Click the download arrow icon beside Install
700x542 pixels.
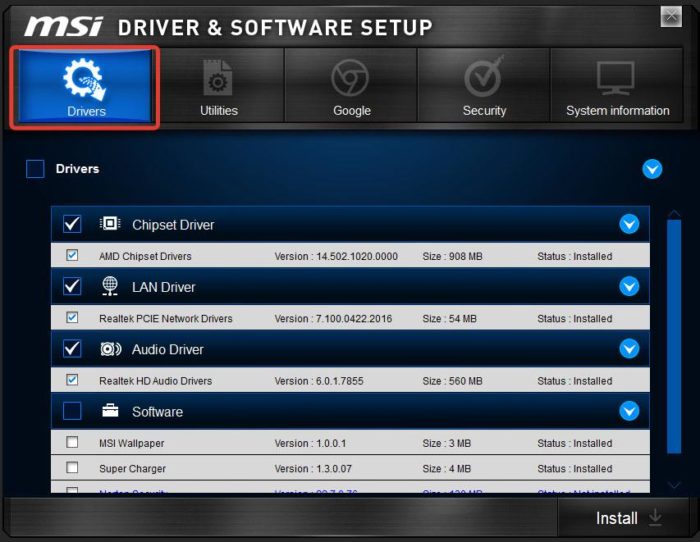pos(655,517)
